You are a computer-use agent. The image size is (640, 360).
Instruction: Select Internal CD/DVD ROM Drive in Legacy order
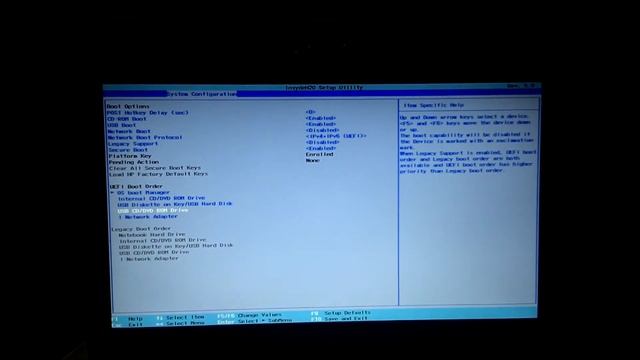(x=162, y=240)
